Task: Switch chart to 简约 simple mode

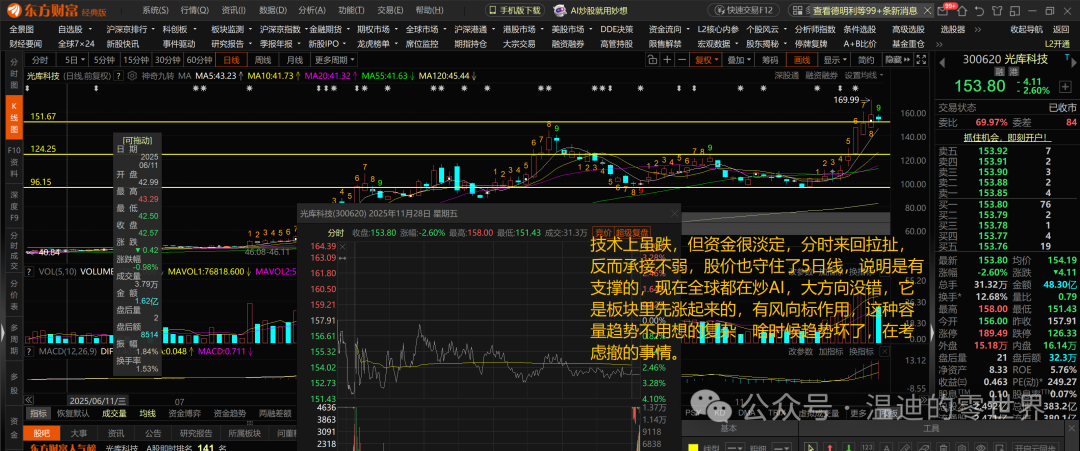Action: click(x=866, y=60)
